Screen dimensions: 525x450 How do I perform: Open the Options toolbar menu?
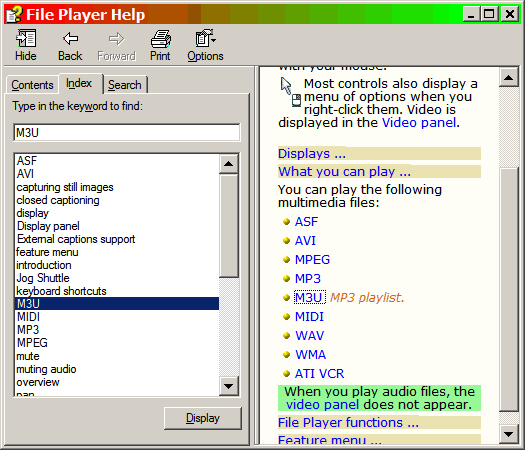point(205,39)
